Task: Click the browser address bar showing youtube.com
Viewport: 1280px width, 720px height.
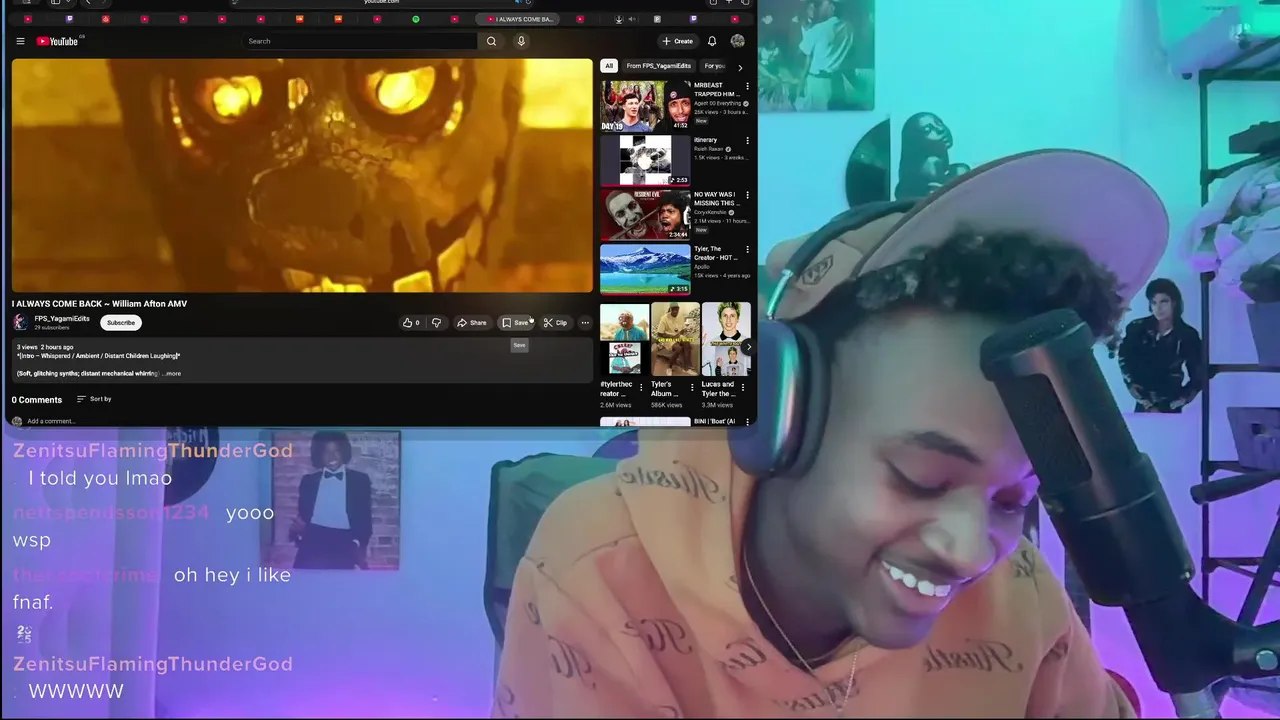Action: click(x=381, y=2)
